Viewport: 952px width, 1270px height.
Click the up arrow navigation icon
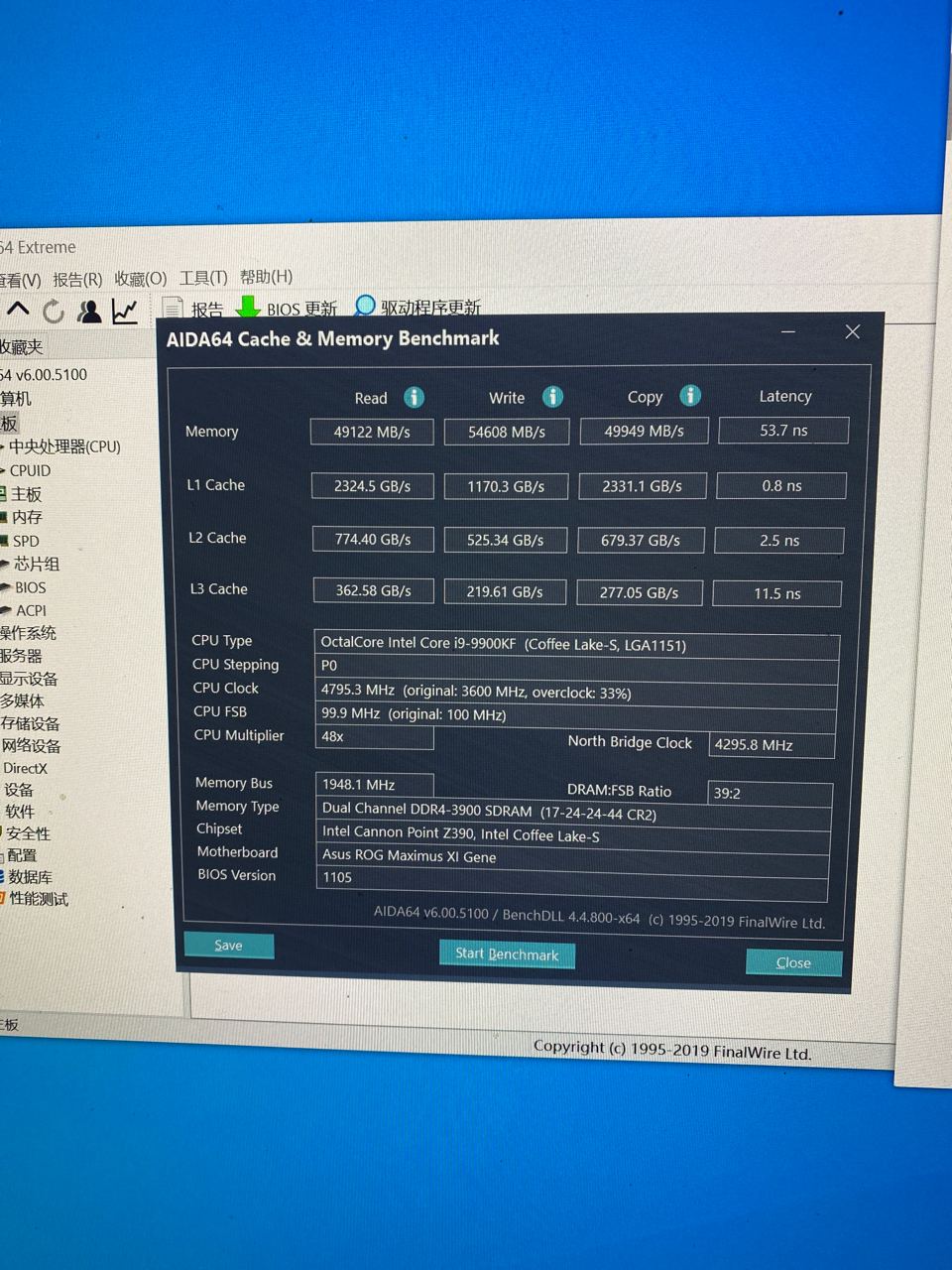[17, 310]
